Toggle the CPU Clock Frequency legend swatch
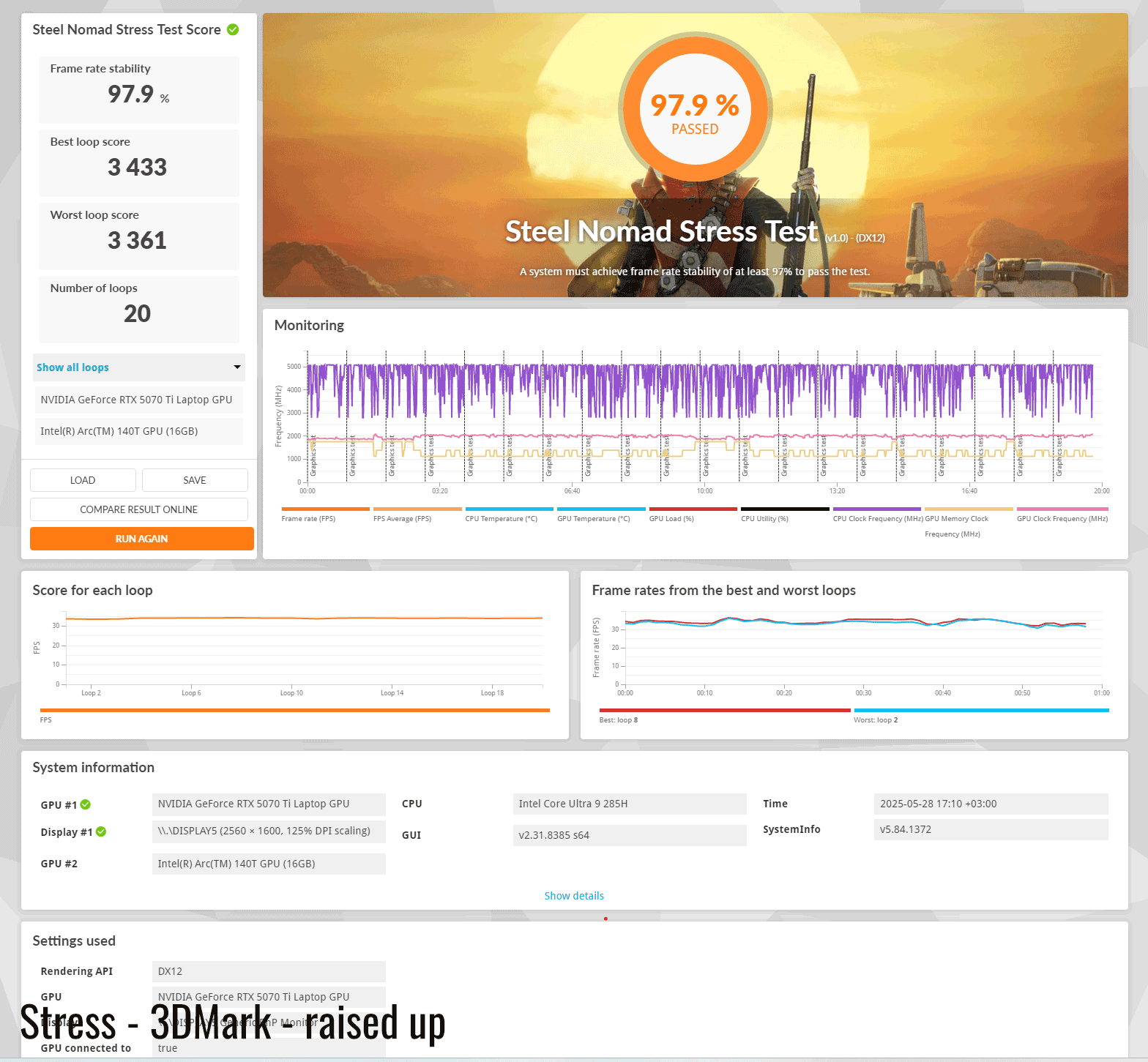The width and height of the screenshot is (1148, 1062). tap(877, 509)
